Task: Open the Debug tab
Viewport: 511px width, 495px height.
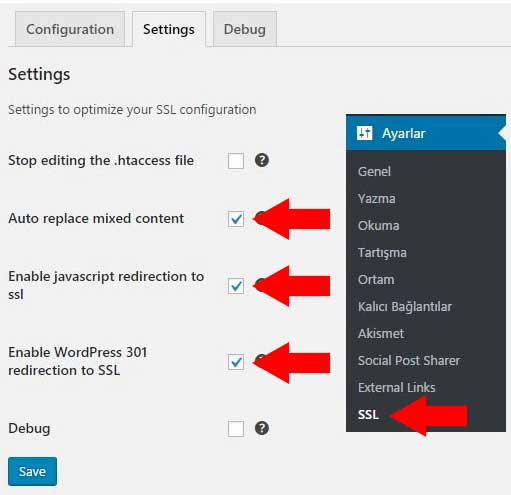Action: point(245,29)
